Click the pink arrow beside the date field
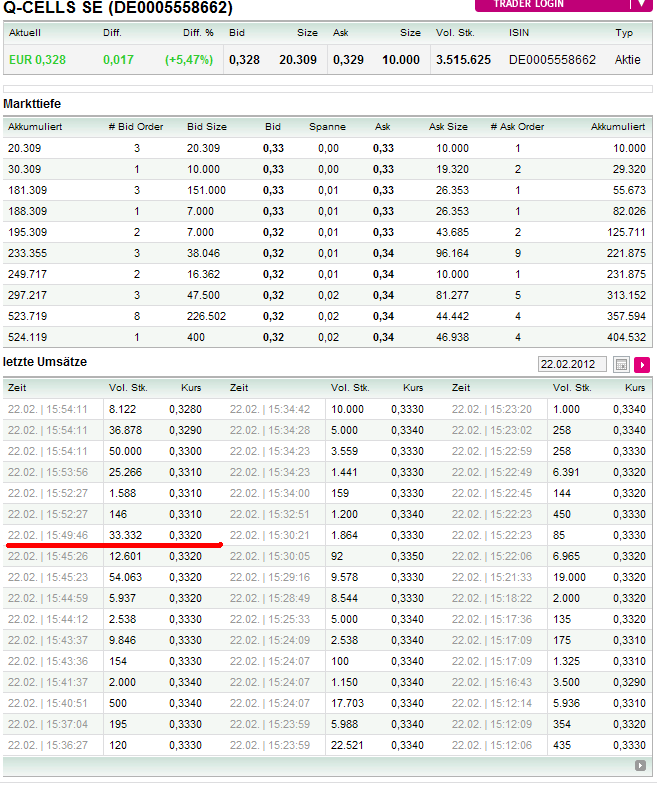 pos(642,365)
